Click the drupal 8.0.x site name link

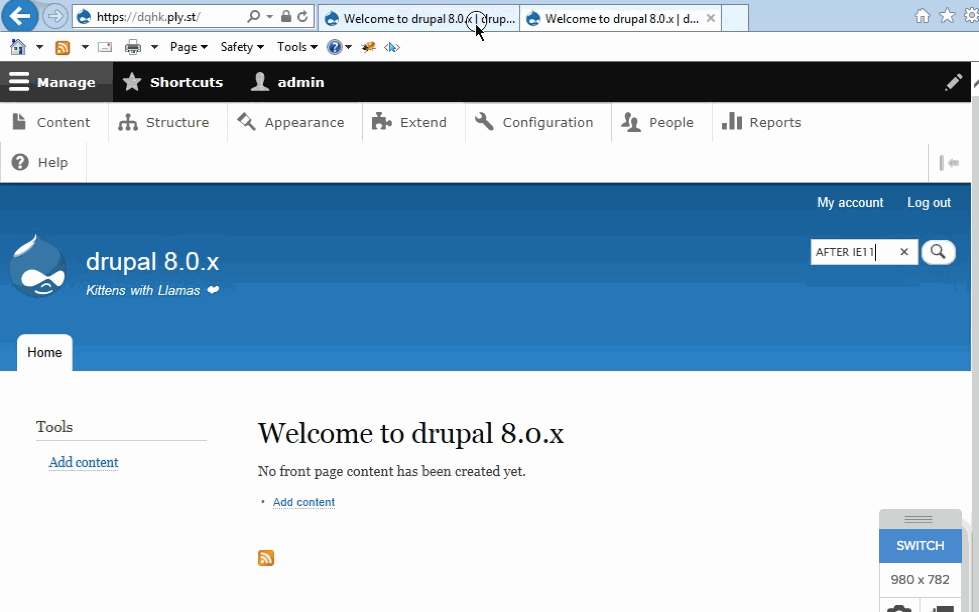click(152, 262)
